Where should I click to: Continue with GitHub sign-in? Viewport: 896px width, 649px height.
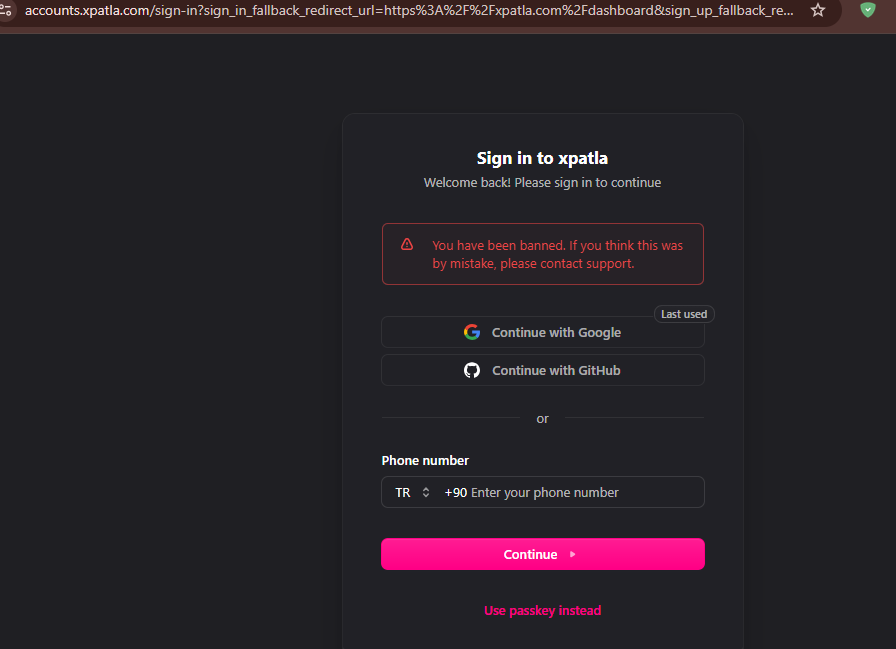(x=542, y=370)
